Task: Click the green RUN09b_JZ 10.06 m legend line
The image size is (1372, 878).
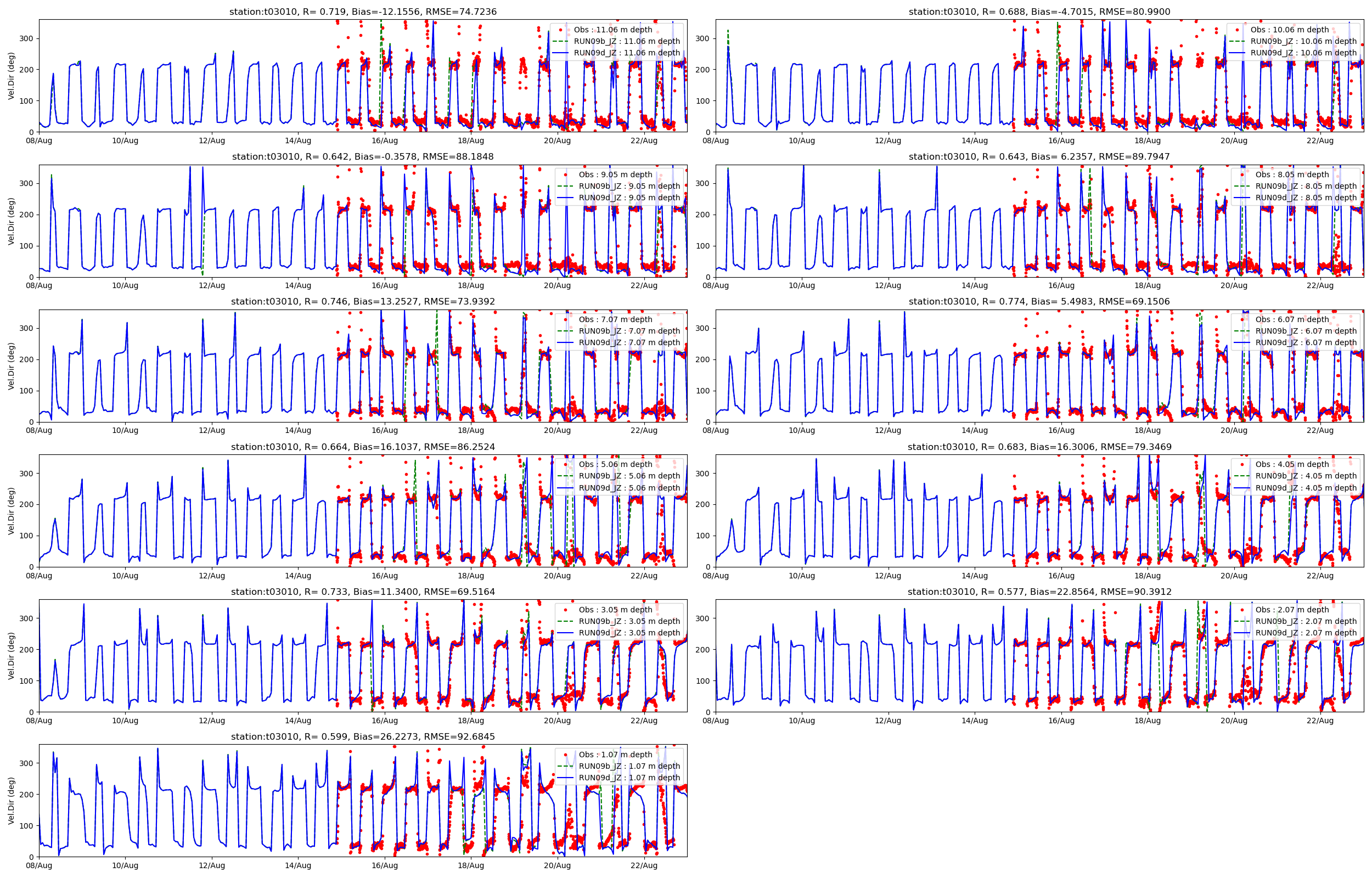Action: (x=1237, y=41)
